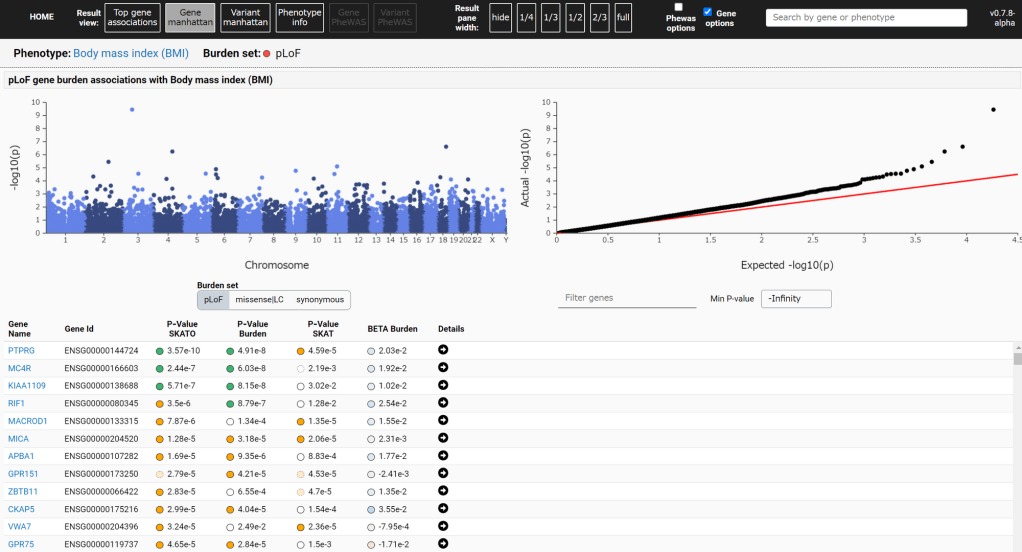The image size is (1022, 552).
Task: Click details arrow for GPR151 row
Action: coord(443,473)
